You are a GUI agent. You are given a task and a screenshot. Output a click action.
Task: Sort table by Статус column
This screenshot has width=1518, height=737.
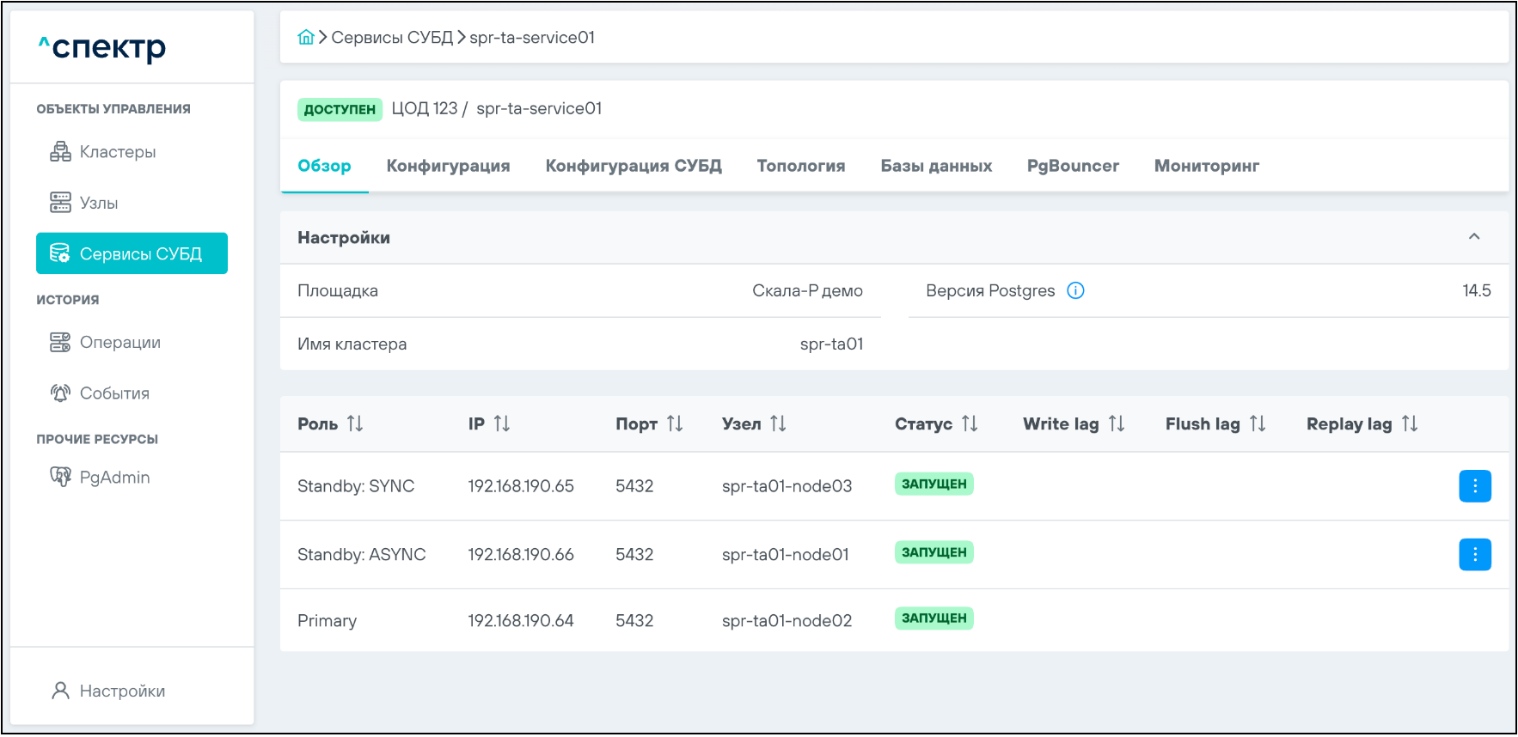[969, 424]
